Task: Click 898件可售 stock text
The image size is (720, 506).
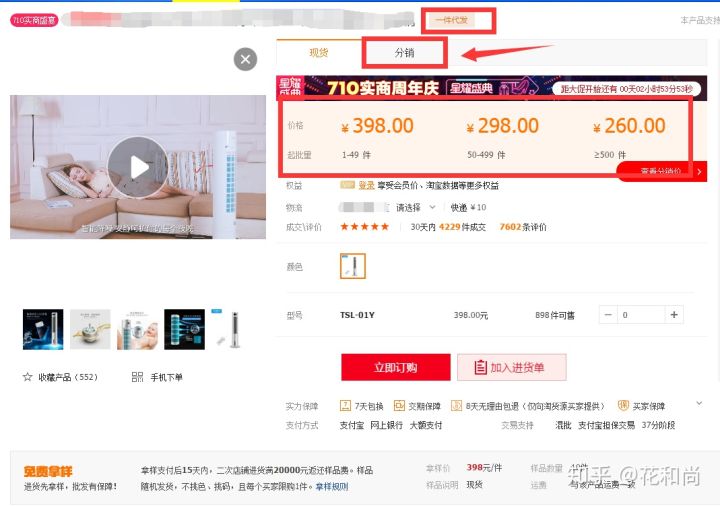Action: tap(555, 315)
